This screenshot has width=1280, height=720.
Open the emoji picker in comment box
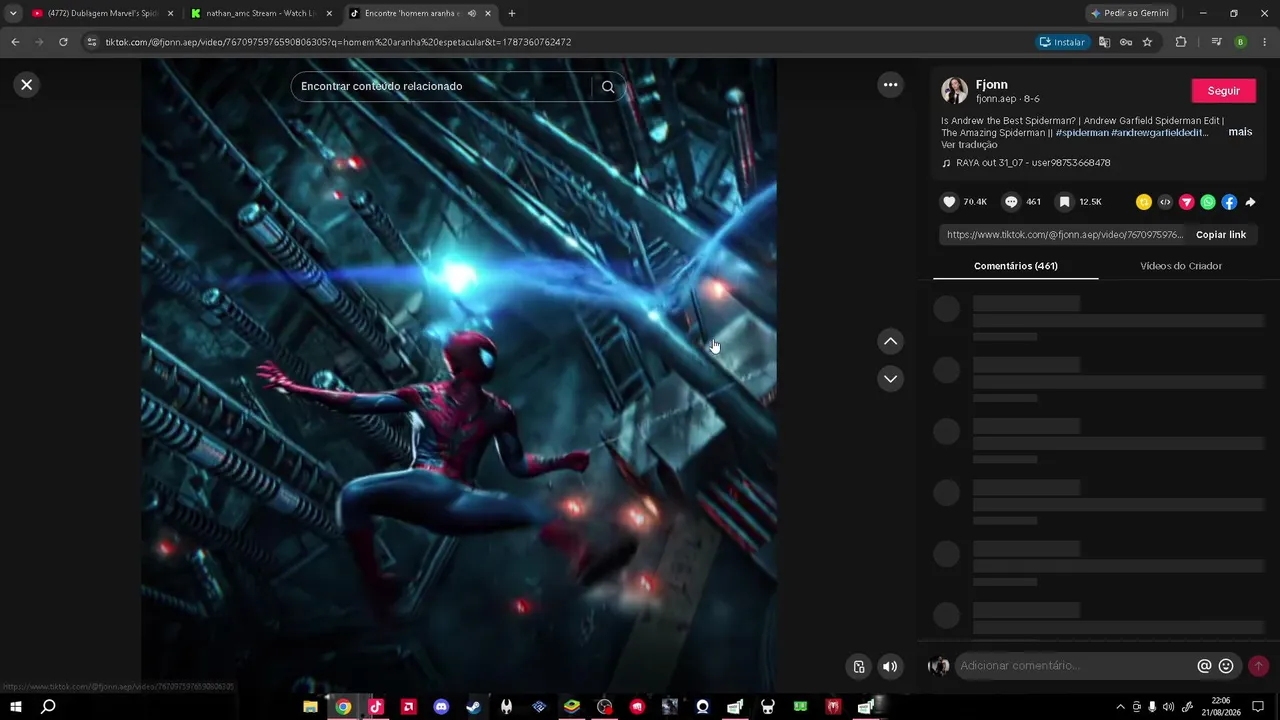1226,666
